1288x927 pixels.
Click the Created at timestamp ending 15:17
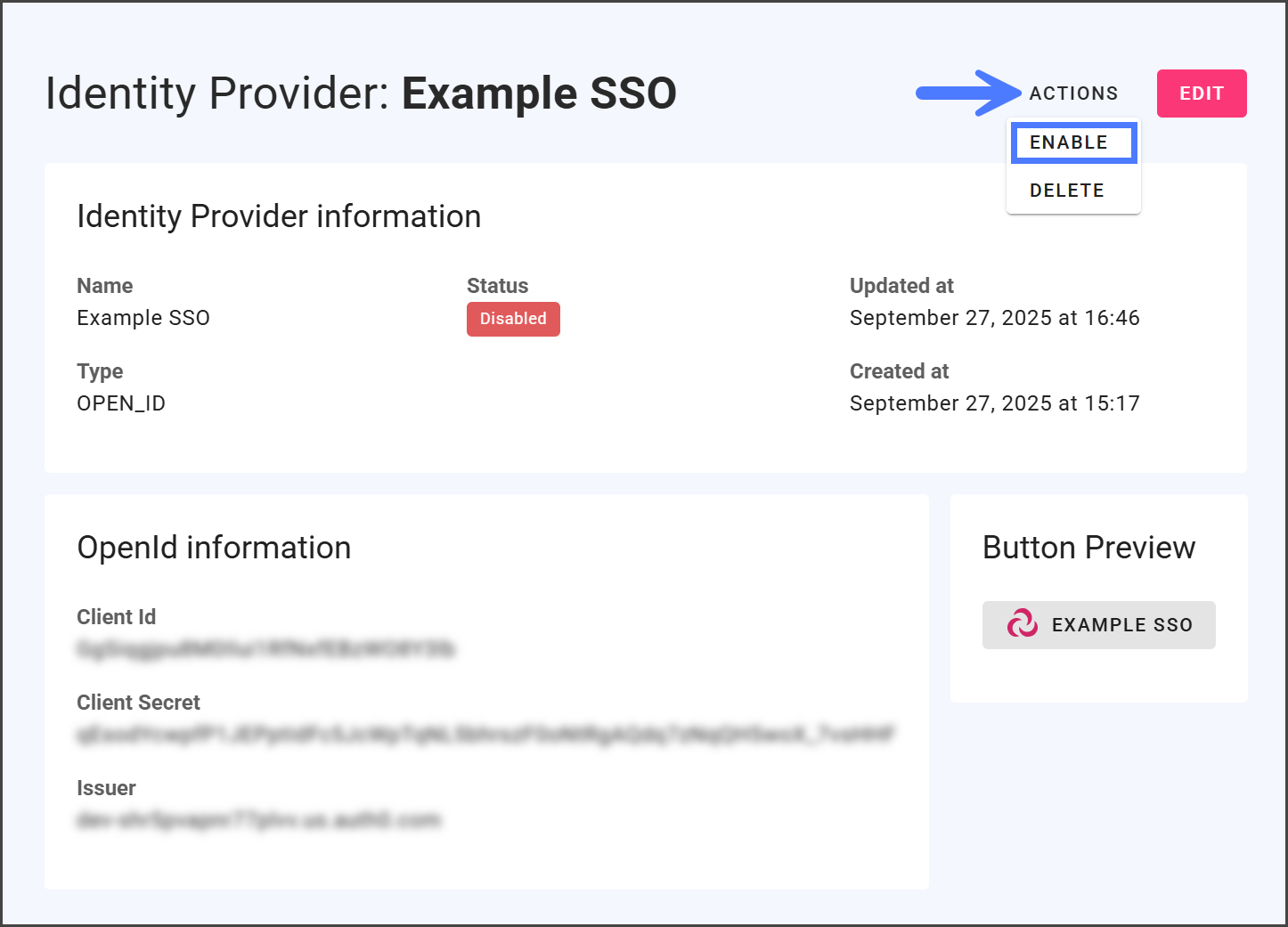[994, 403]
